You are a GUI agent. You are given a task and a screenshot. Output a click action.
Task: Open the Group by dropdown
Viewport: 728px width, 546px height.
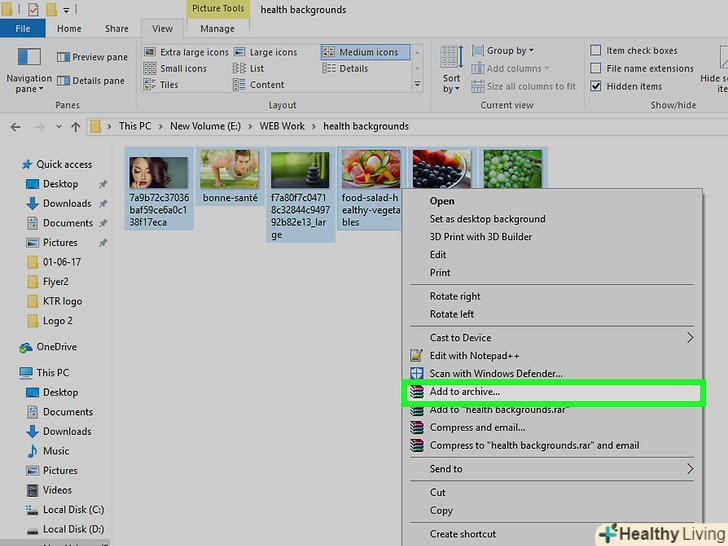click(x=503, y=50)
